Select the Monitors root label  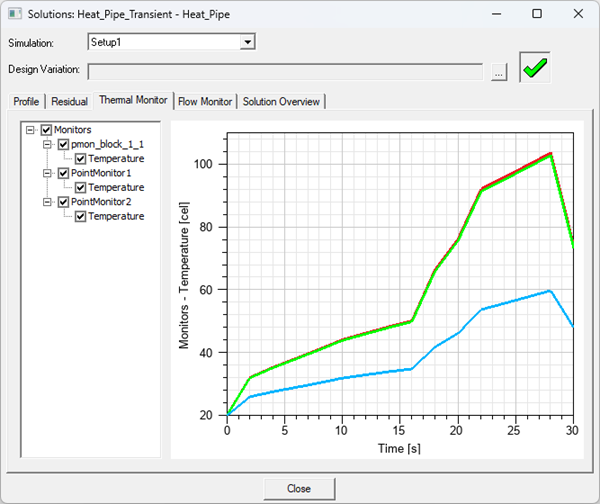pyautogui.click(x=73, y=130)
